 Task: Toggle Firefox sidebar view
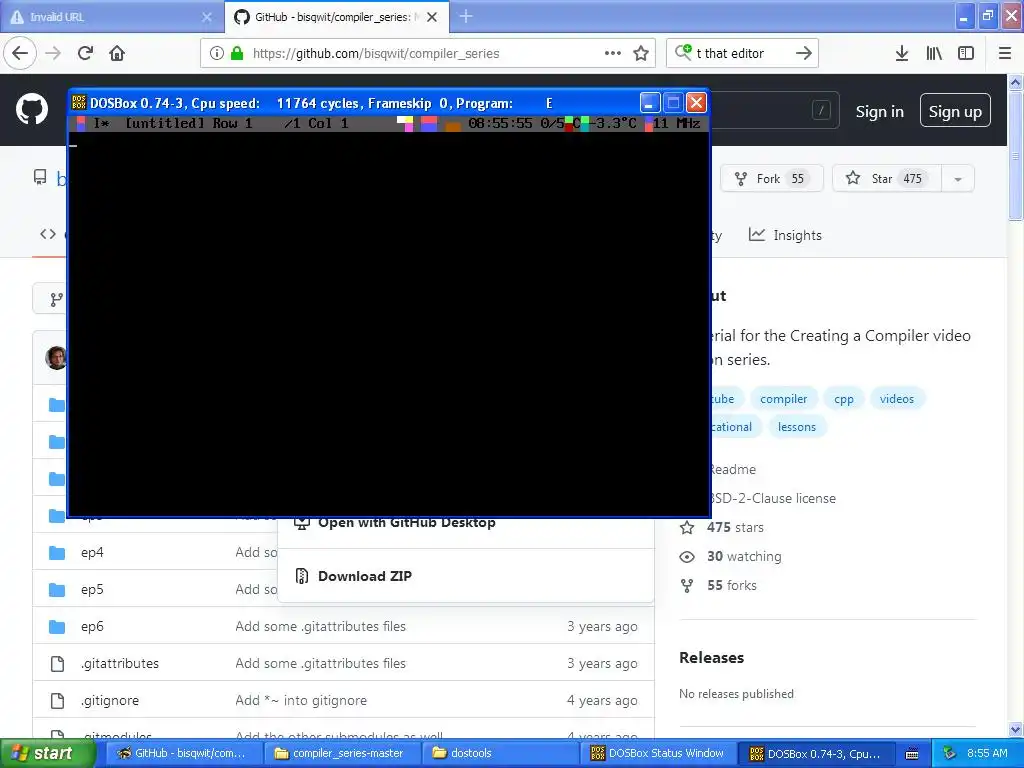(x=966, y=53)
